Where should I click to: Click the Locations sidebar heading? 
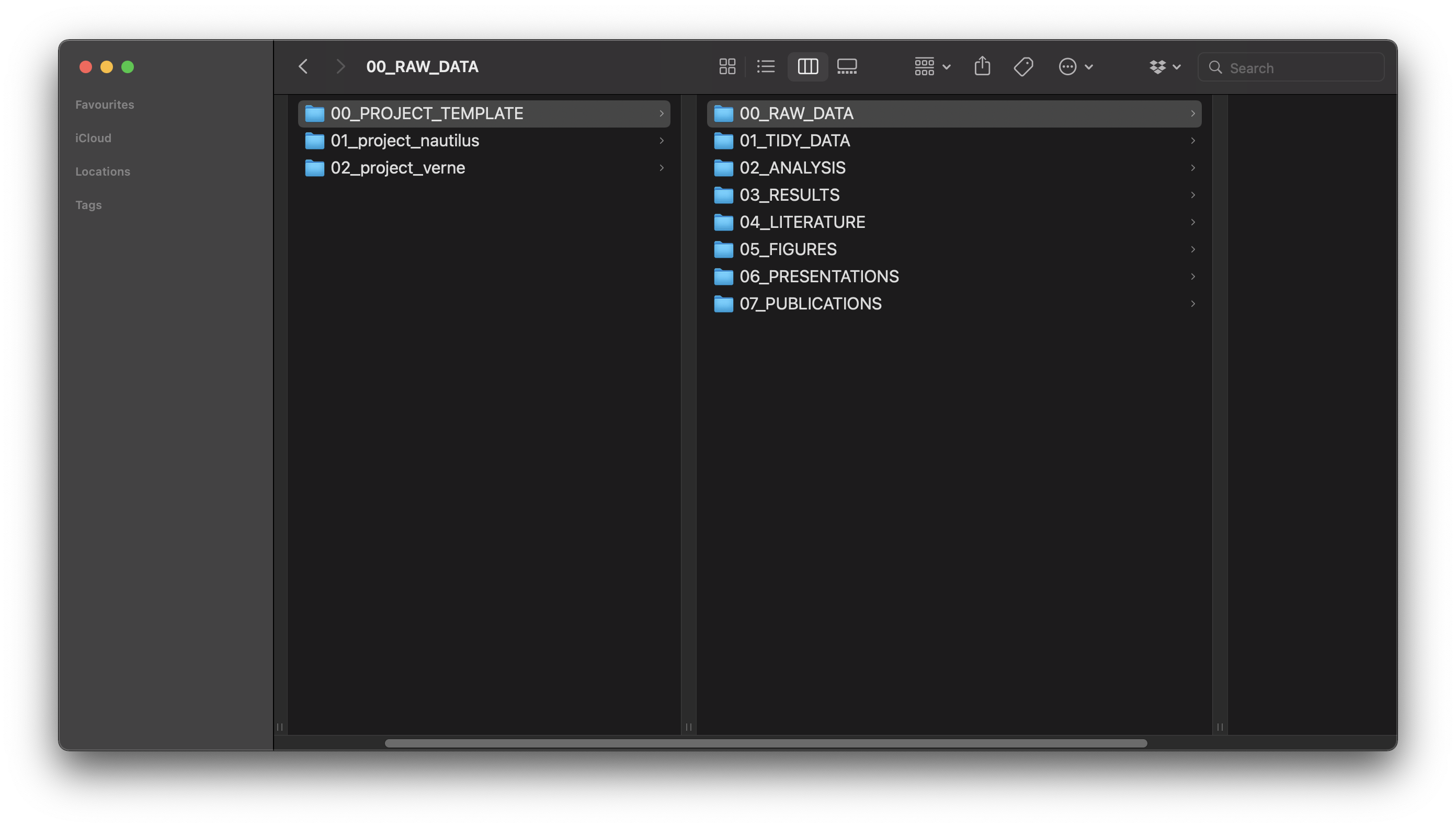[x=103, y=172]
